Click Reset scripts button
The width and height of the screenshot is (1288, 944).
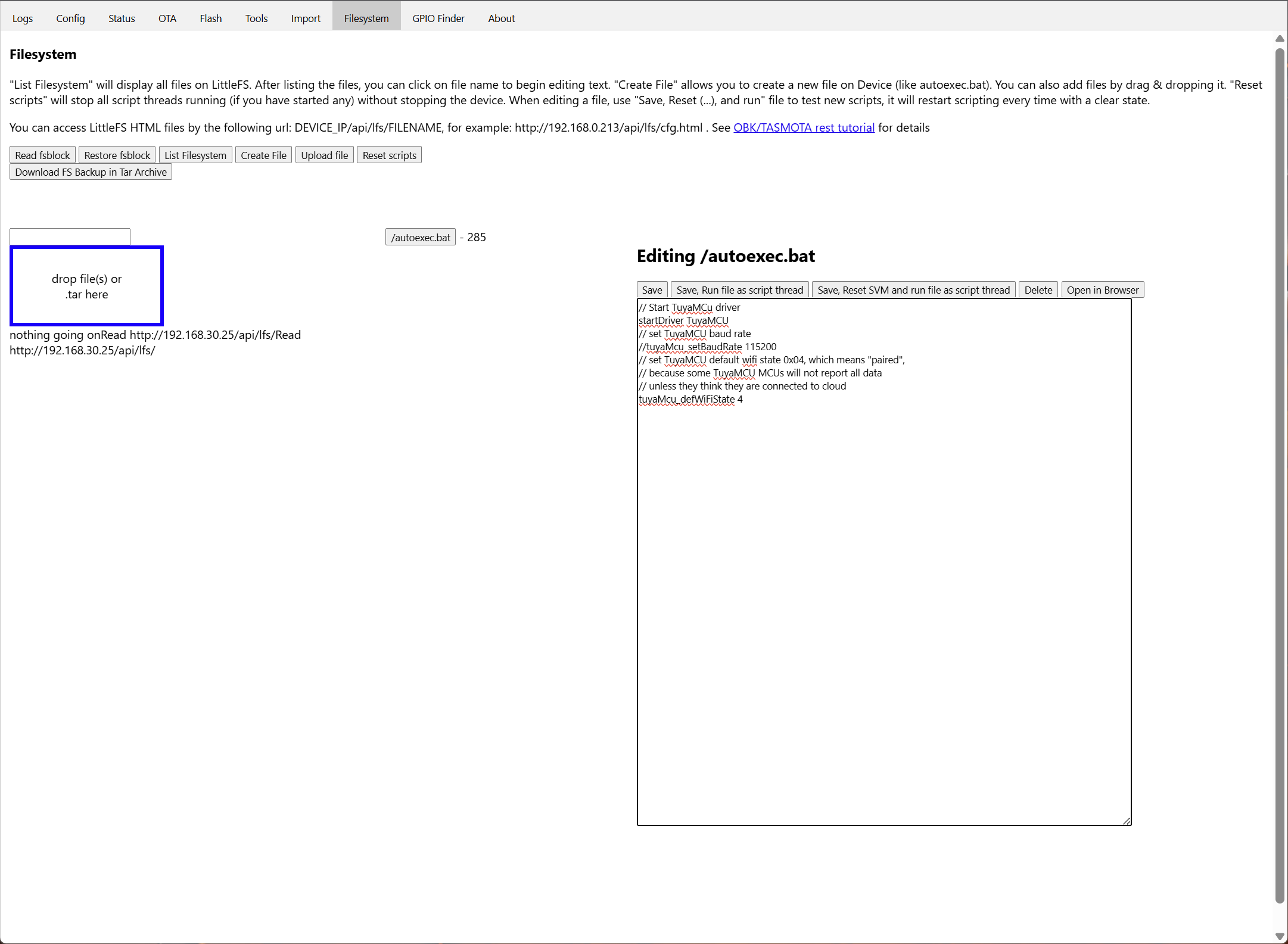click(390, 155)
